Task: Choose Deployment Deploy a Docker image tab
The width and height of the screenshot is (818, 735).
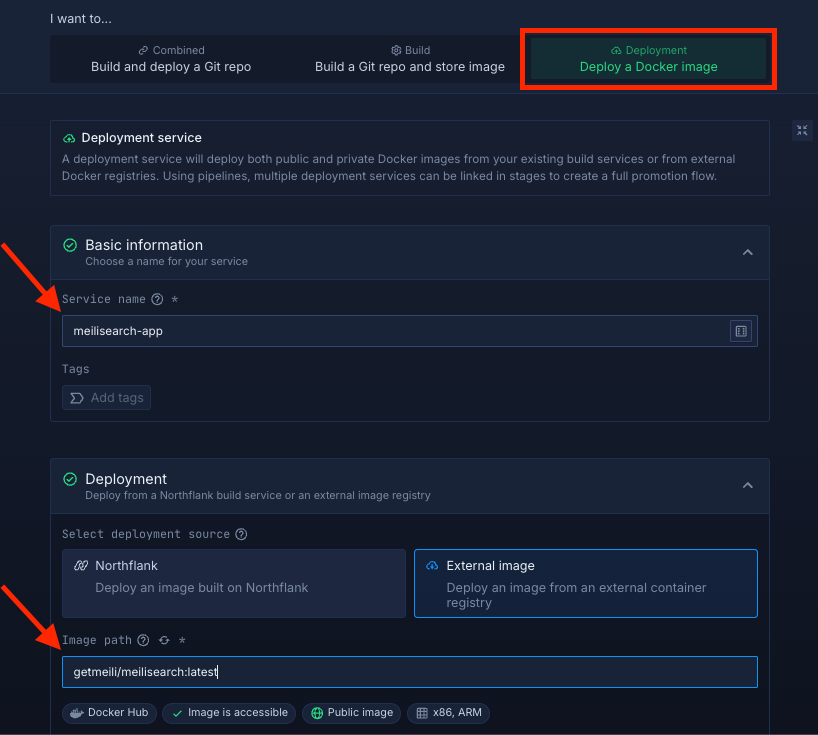Action: (x=648, y=59)
